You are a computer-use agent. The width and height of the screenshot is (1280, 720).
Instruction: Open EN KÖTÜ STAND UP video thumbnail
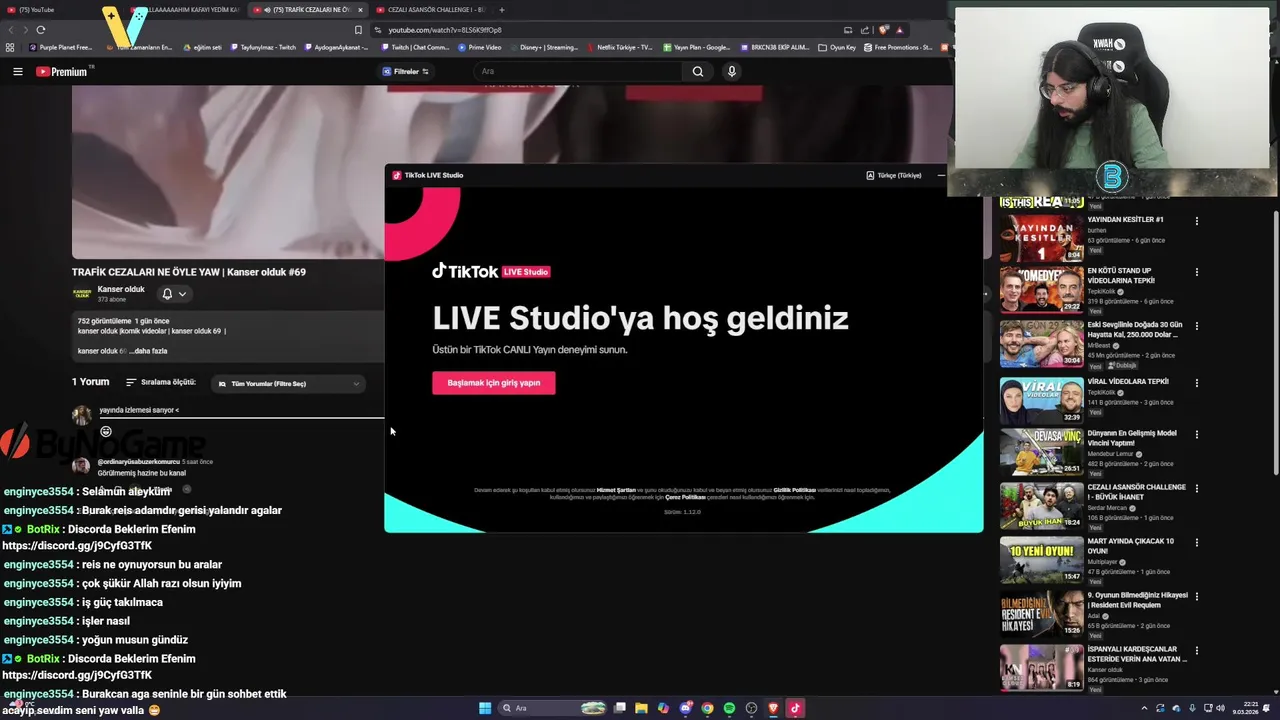(1041, 290)
